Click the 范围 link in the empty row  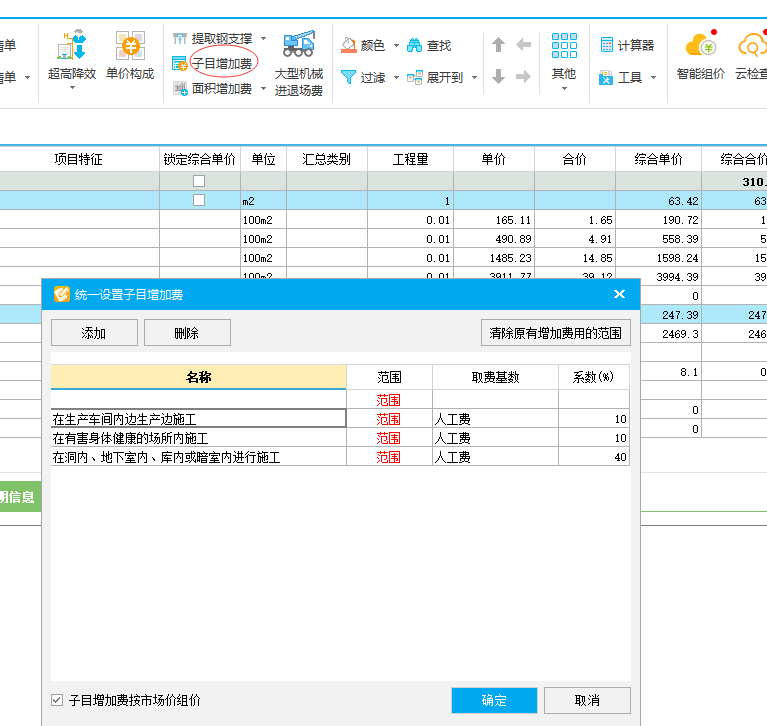point(388,400)
